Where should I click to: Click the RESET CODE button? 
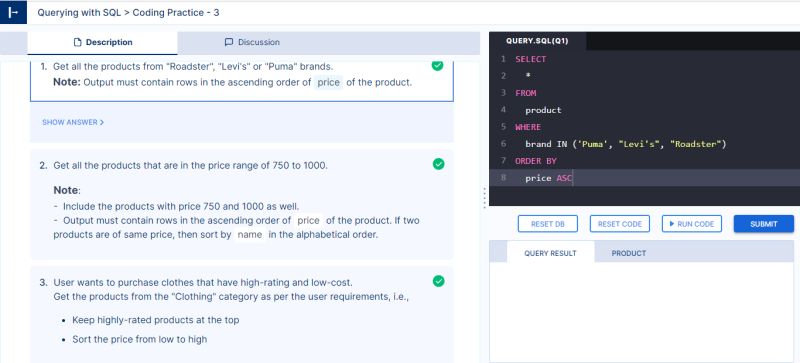[x=619, y=224]
